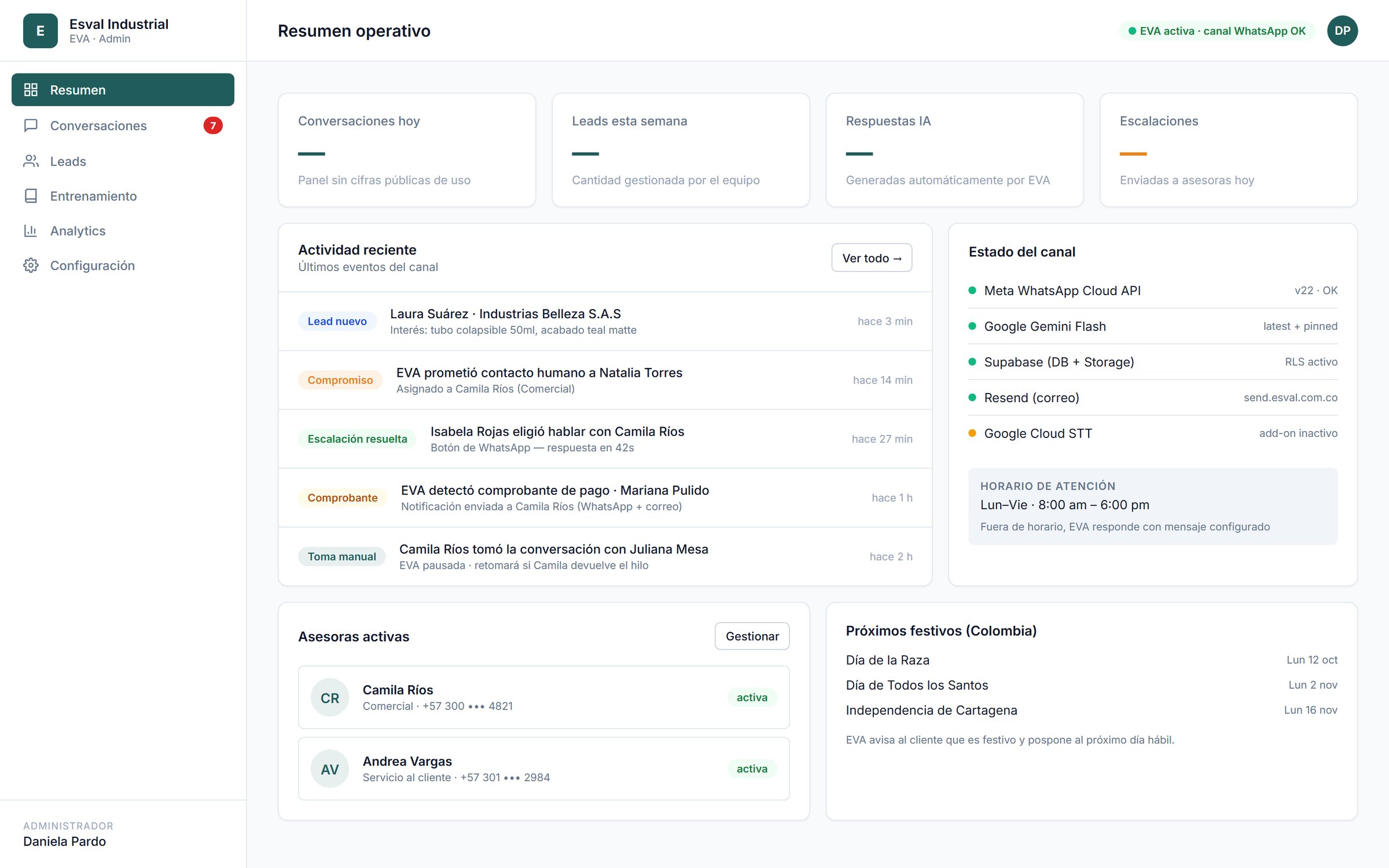Viewport: 1389px width, 868px height.
Task: Click Independencia de Cartagena holiday
Action: (1091, 710)
